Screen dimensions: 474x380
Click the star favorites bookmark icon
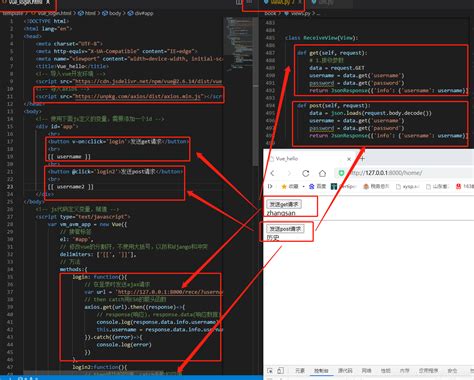coord(284,186)
